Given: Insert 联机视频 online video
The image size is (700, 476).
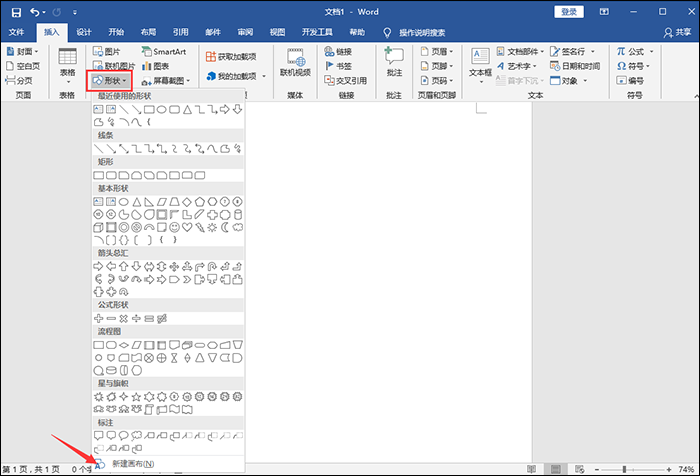Looking at the screenshot, I should click(295, 63).
